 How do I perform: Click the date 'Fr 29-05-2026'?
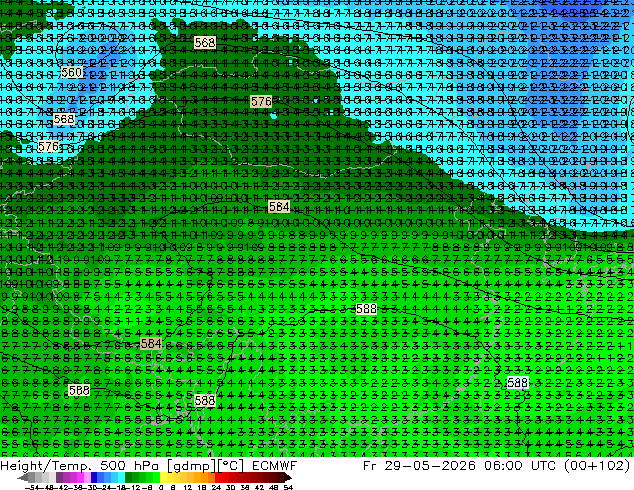point(419,466)
